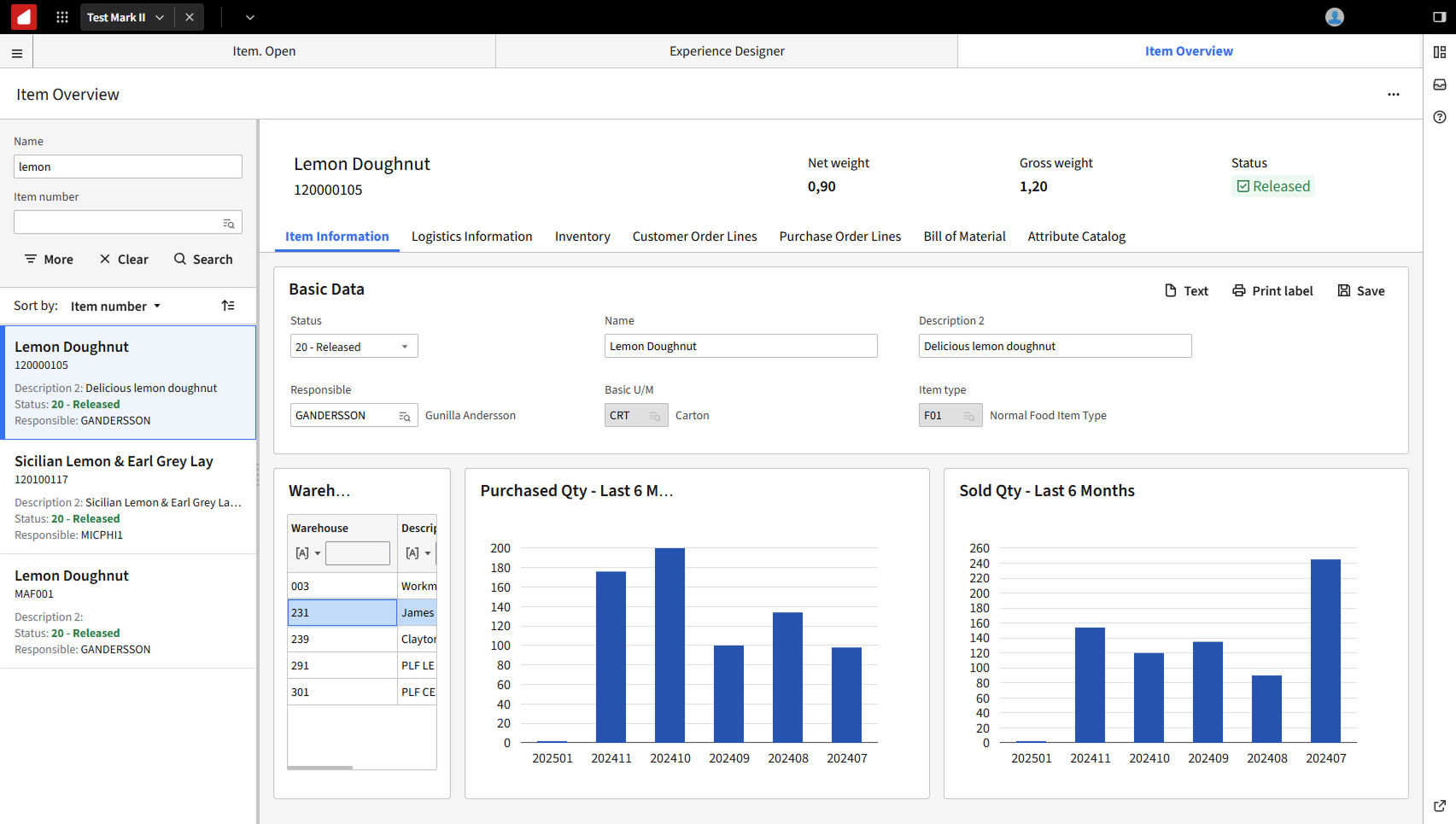The width and height of the screenshot is (1456, 824).
Task: Open the page ellipsis more options
Action: pos(1394,95)
